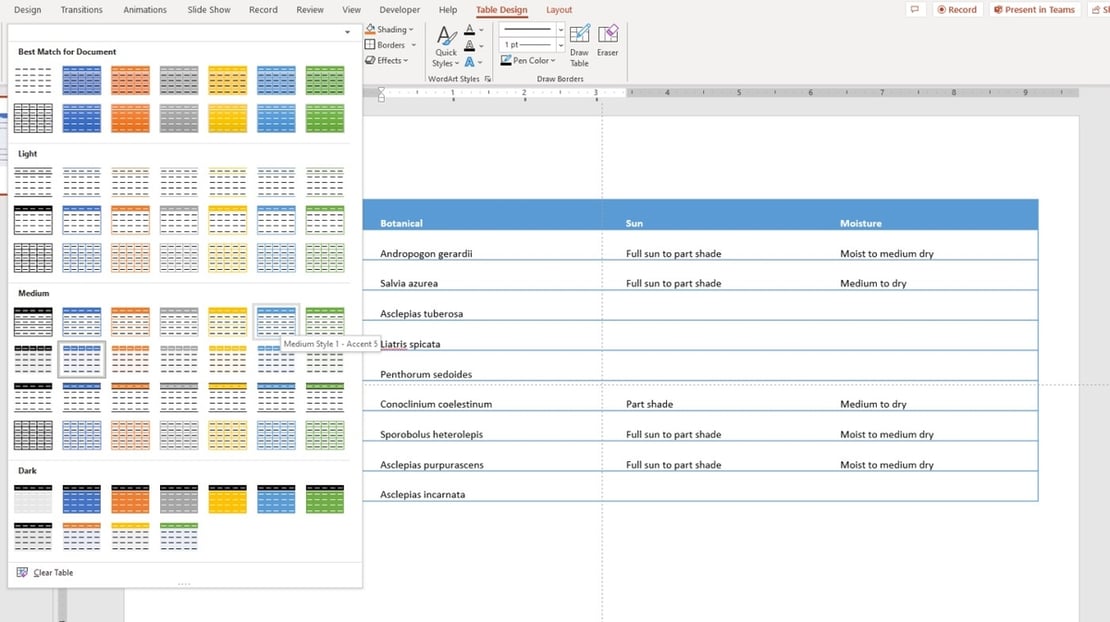Image resolution: width=1110 pixels, height=622 pixels.
Task: Select the Draw Table tool
Action: coord(579,45)
